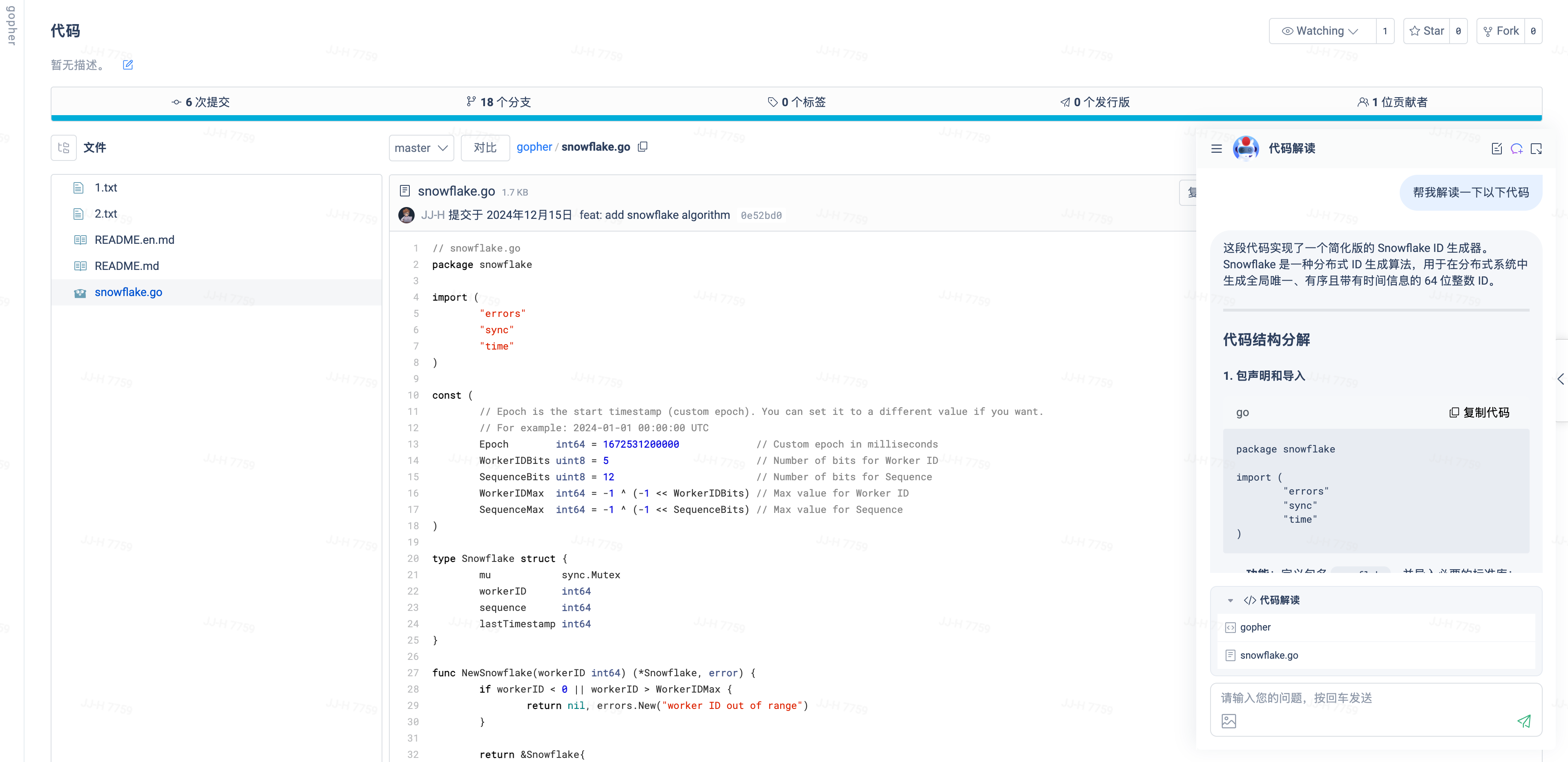
Task: Select snowflake.go in the context list
Action: point(1376,655)
